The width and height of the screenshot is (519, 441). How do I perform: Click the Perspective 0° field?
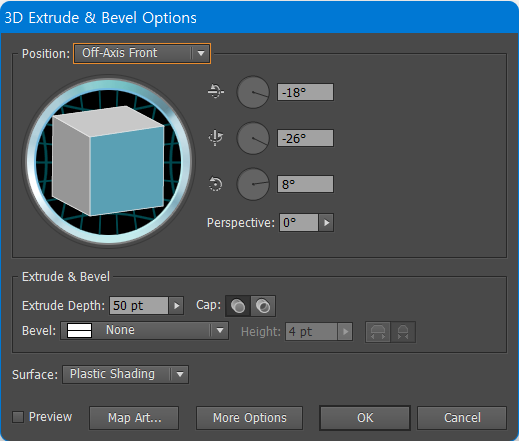pyautogui.click(x=299, y=222)
